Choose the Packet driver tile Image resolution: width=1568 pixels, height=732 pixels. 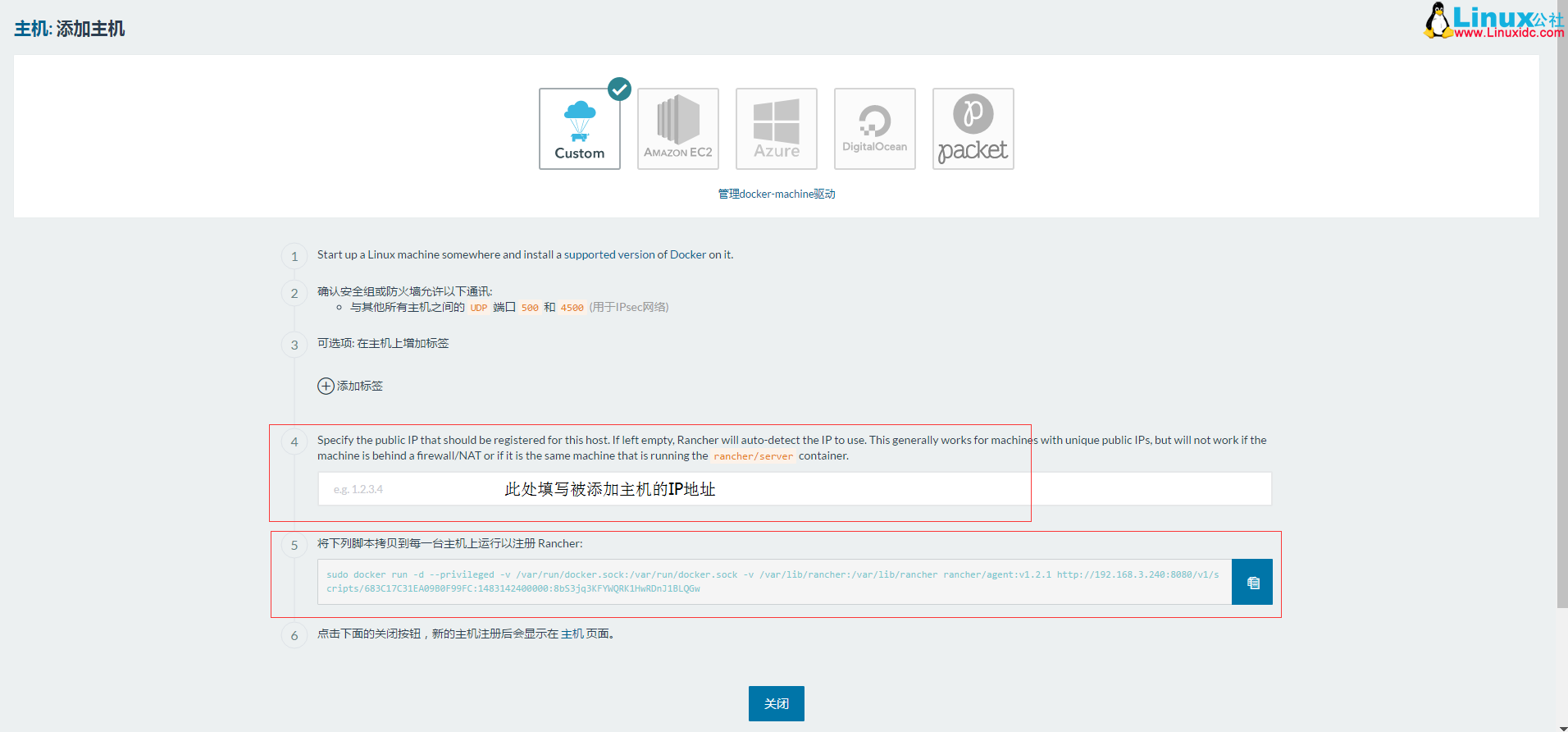point(973,129)
